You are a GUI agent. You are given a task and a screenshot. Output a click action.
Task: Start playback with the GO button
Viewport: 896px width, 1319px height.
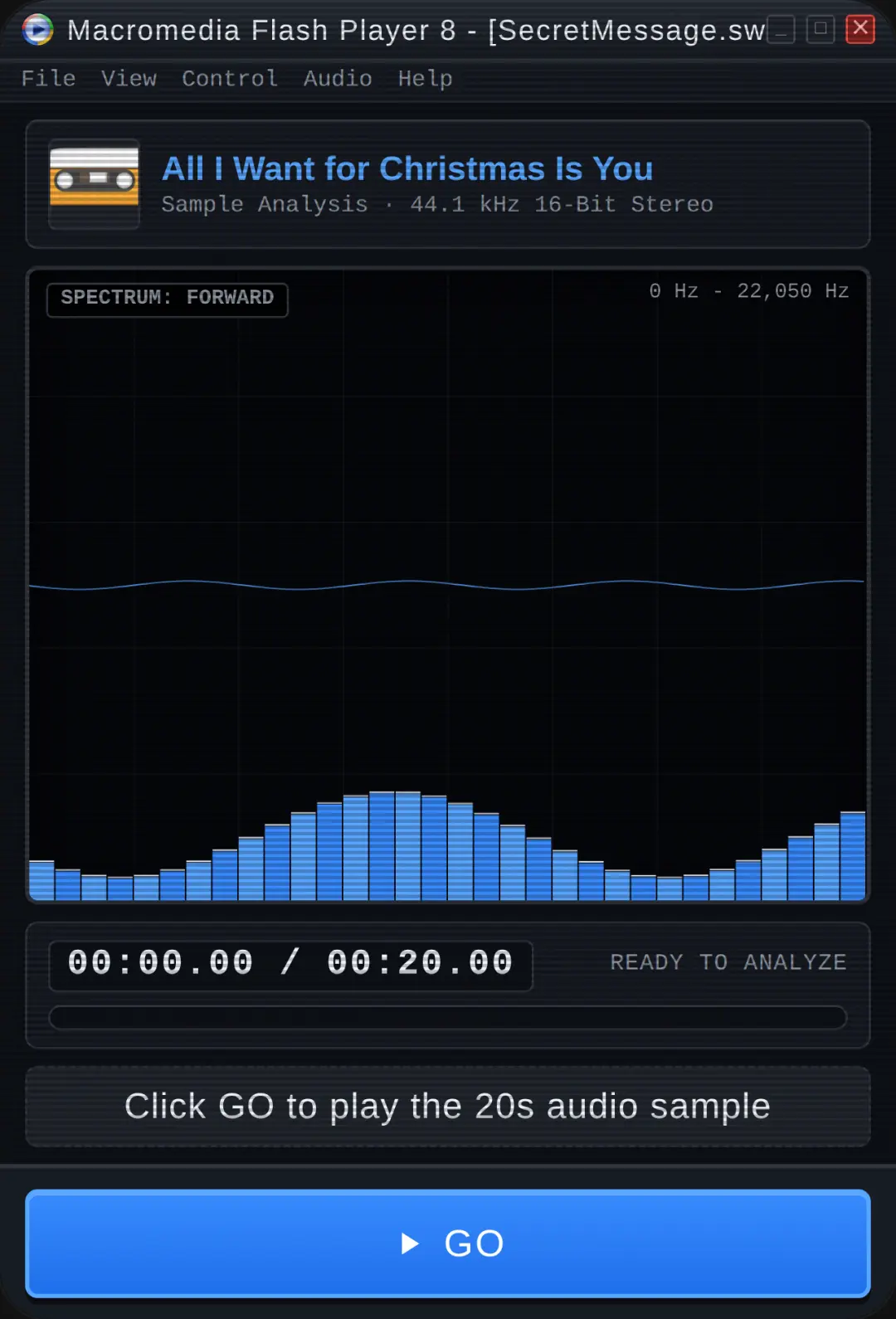point(448,1243)
